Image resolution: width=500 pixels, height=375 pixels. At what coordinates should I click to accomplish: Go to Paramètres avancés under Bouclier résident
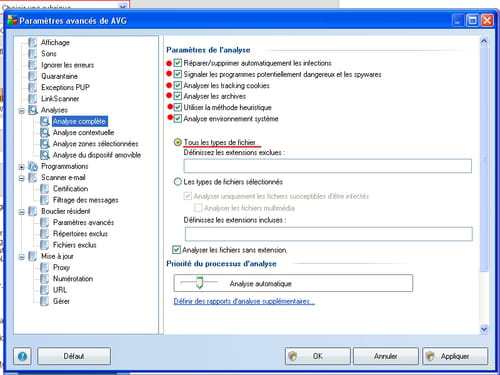[83, 222]
